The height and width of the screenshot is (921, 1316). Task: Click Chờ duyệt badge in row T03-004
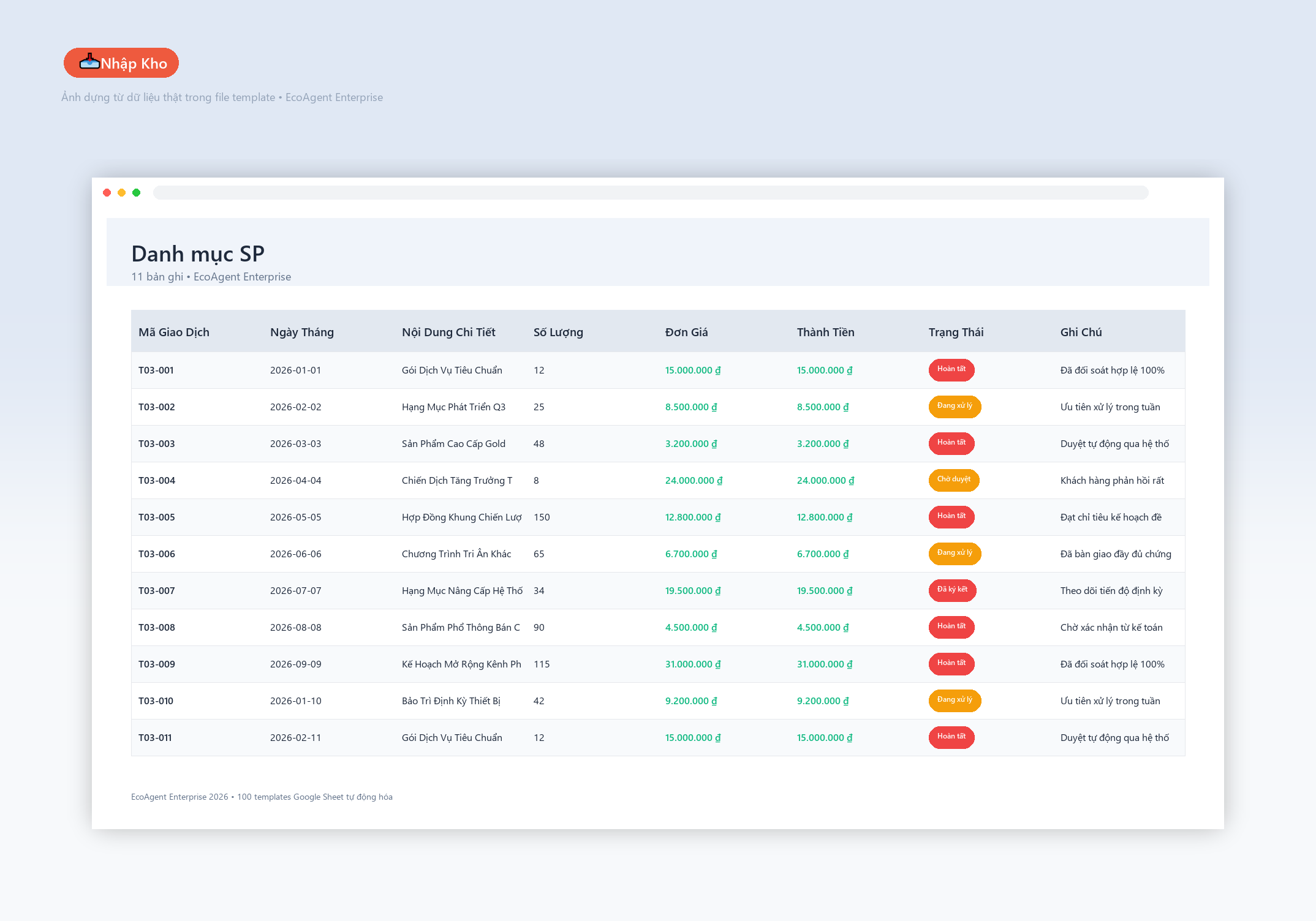pos(954,479)
